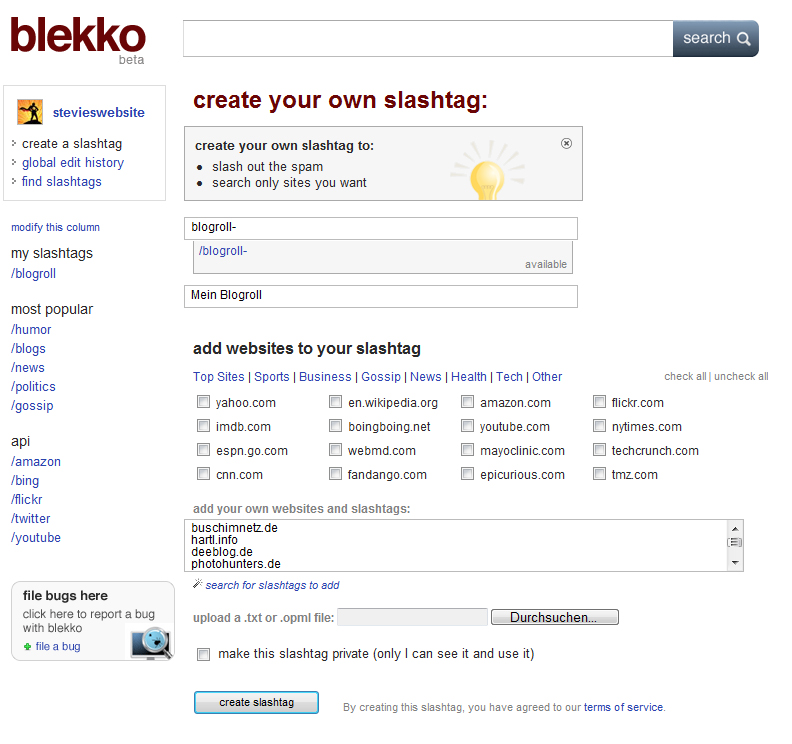This screenshot has width=792, height=744.
Task: Switch to the Tech category tab
Action: coord(509,377)
